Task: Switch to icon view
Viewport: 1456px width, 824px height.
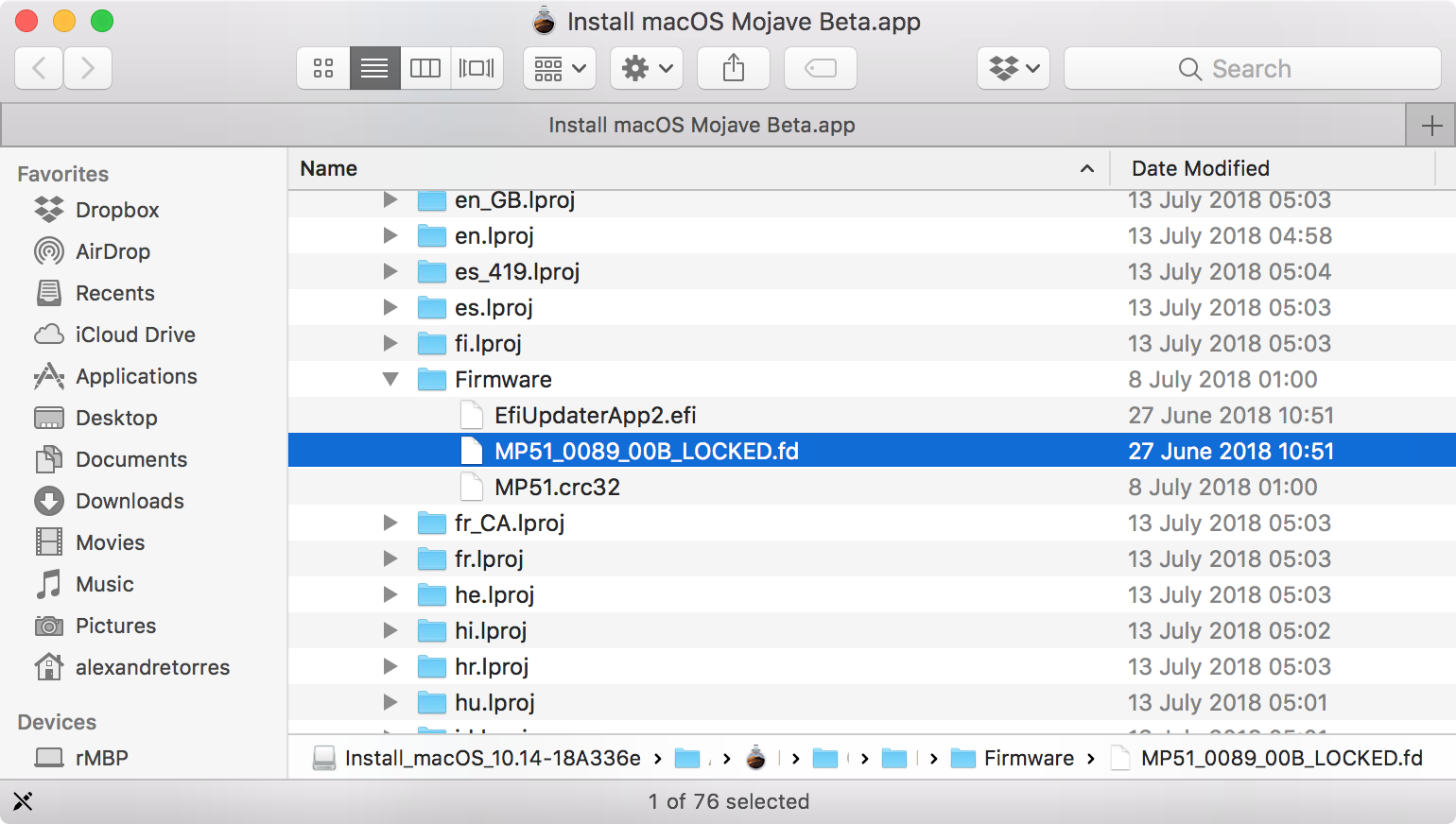Action: coord(323,68)
